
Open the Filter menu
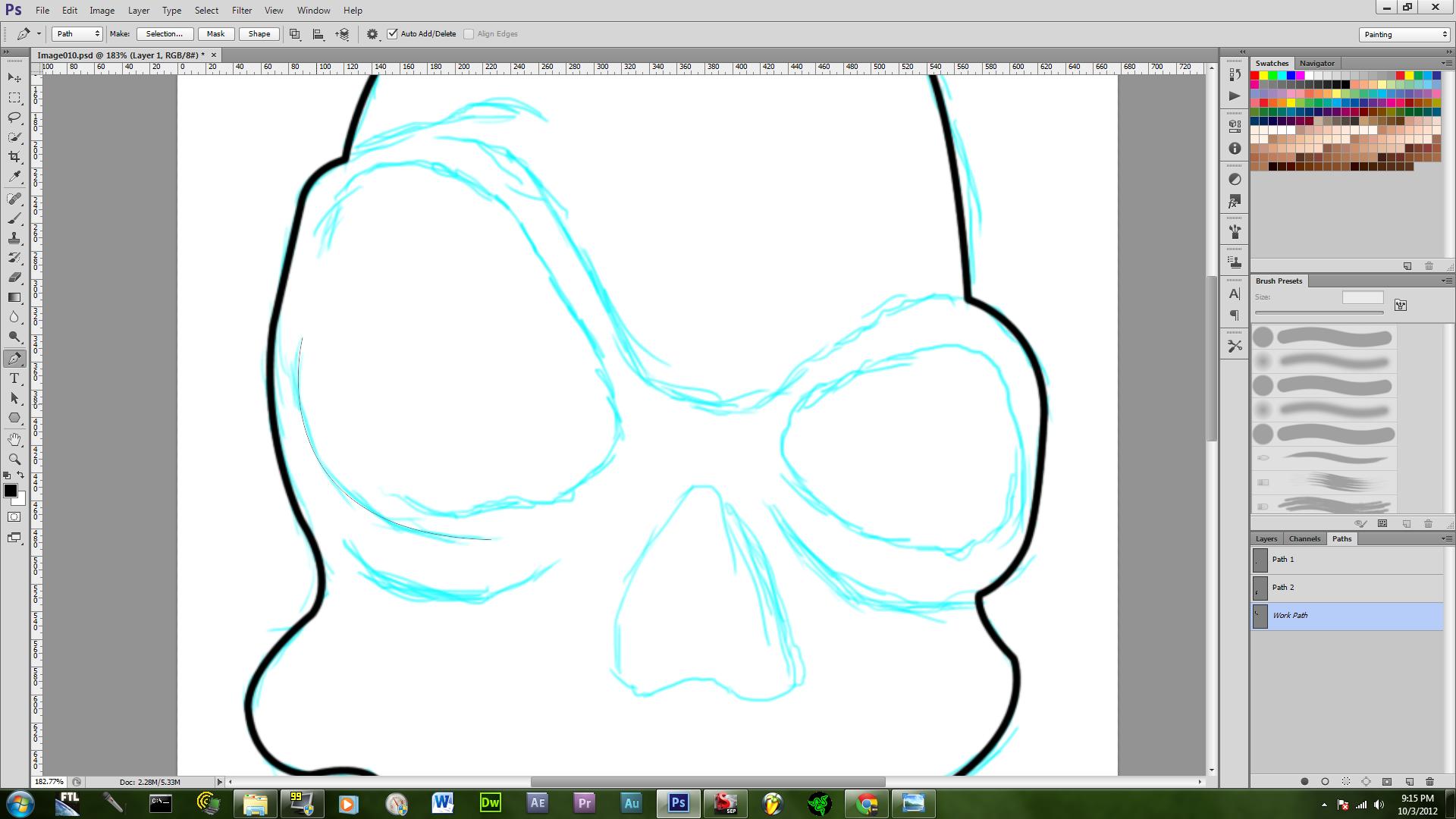(242, 11)
